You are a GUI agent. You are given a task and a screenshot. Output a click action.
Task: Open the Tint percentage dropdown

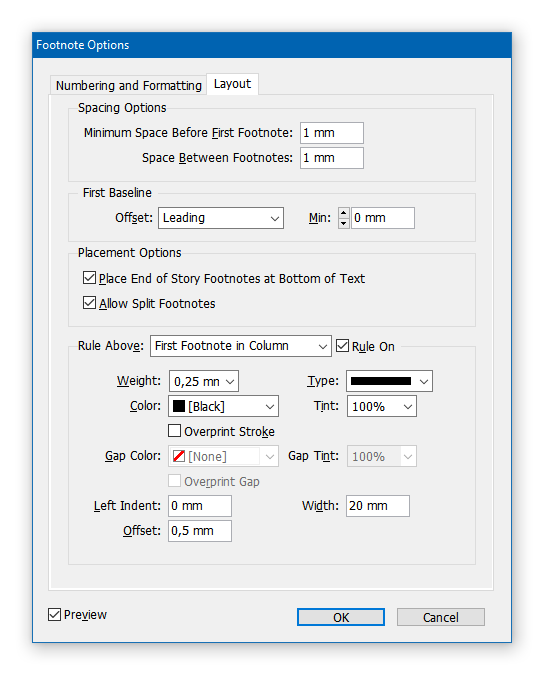tap(382, 406)
